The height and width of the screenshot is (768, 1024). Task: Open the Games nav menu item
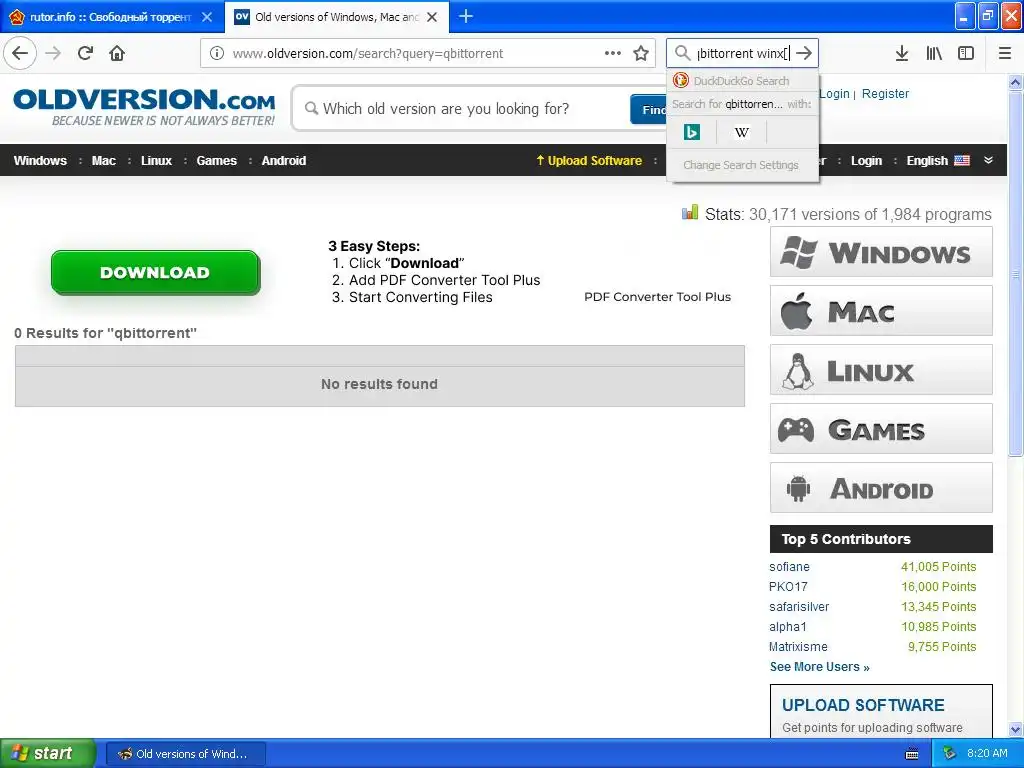click(216, 161)
